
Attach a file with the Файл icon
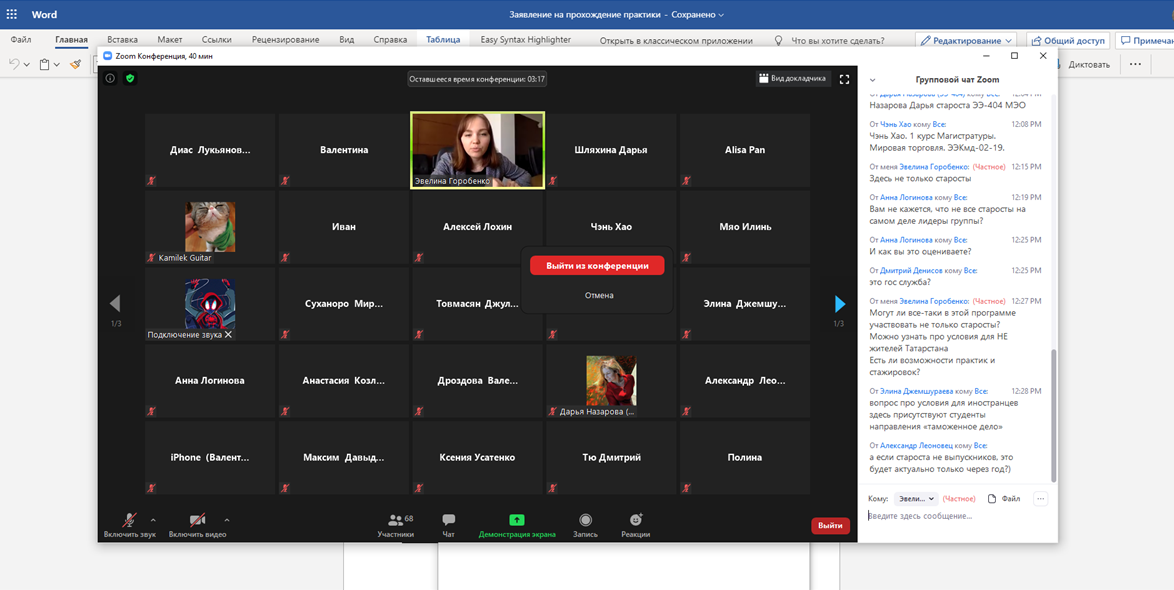pos(1004,499)
